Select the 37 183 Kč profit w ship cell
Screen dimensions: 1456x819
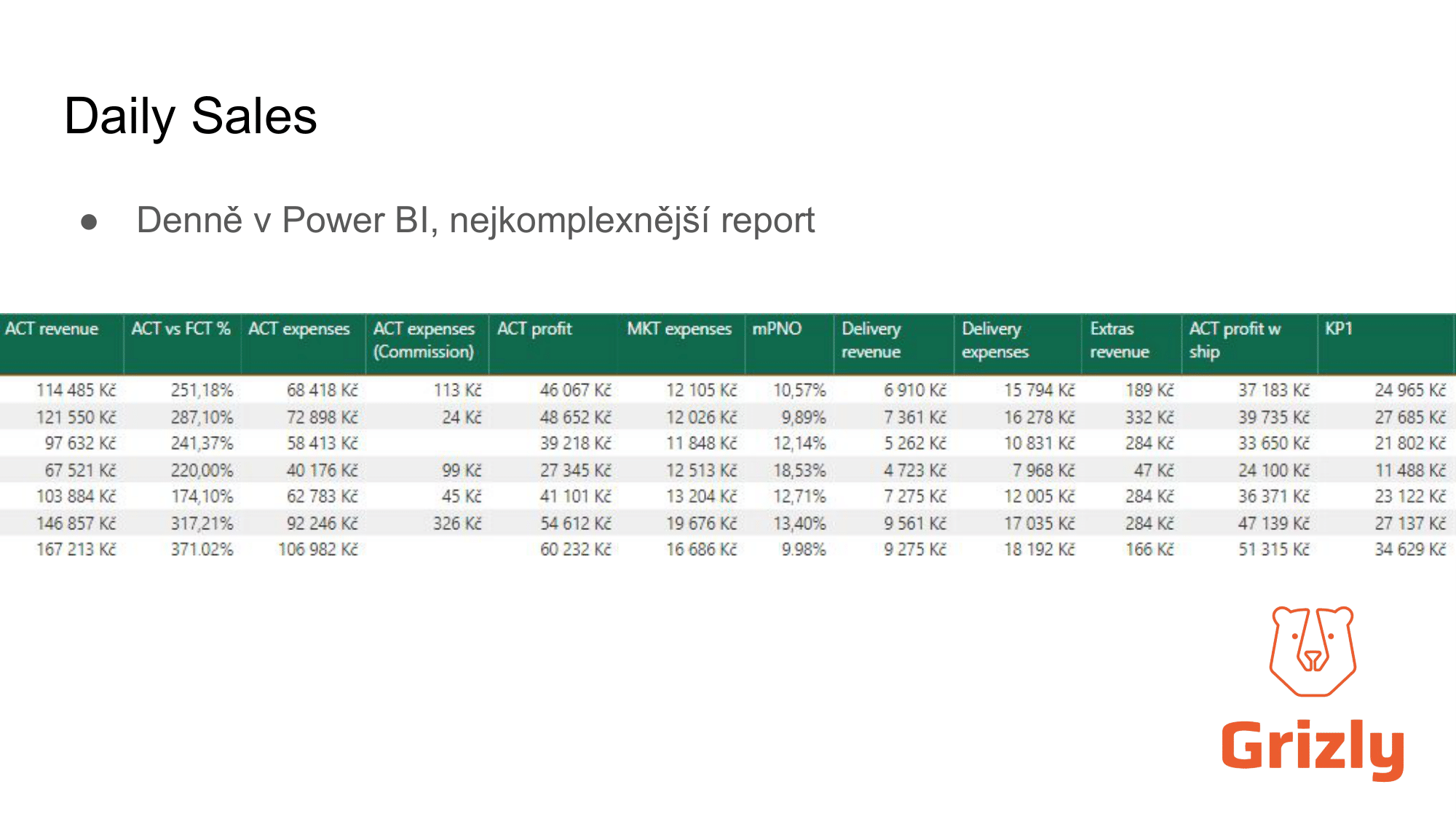coord(1274,390)
